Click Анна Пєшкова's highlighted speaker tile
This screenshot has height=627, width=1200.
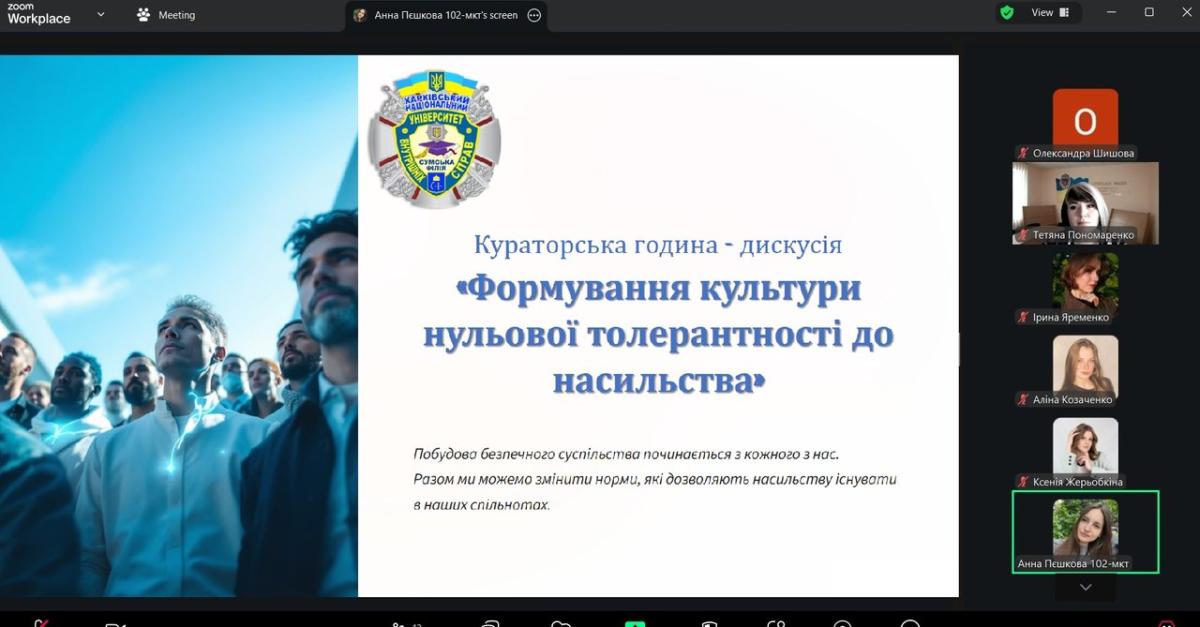(x=1085, y=528)
